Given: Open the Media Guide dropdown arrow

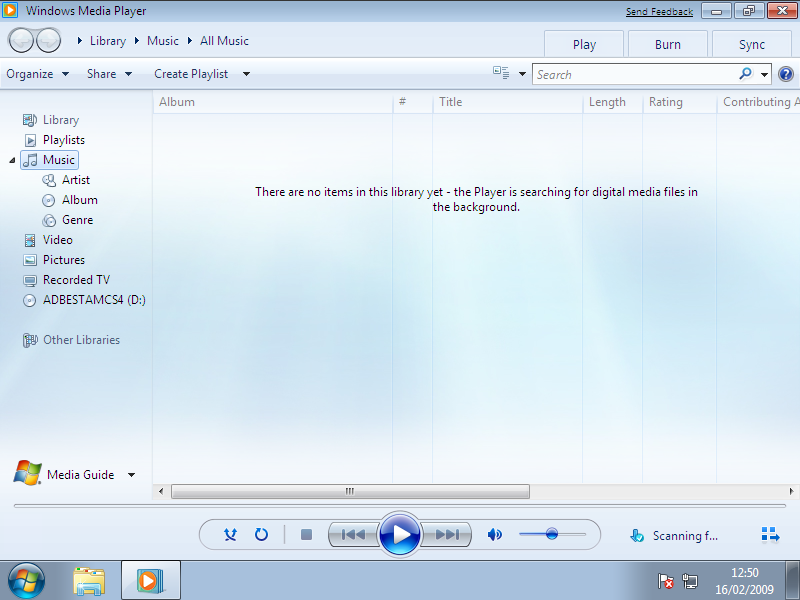Looking at the screenshot, I should pyautogui.click(x=131, y=475).
